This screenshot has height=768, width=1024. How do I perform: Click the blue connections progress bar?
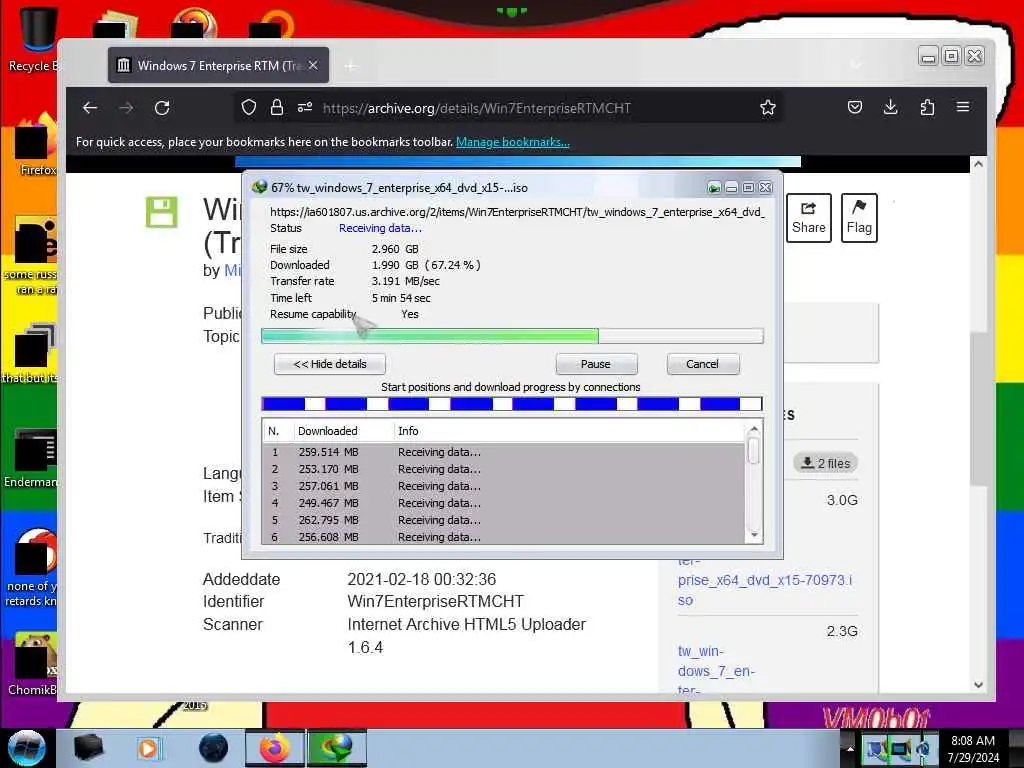512,404
